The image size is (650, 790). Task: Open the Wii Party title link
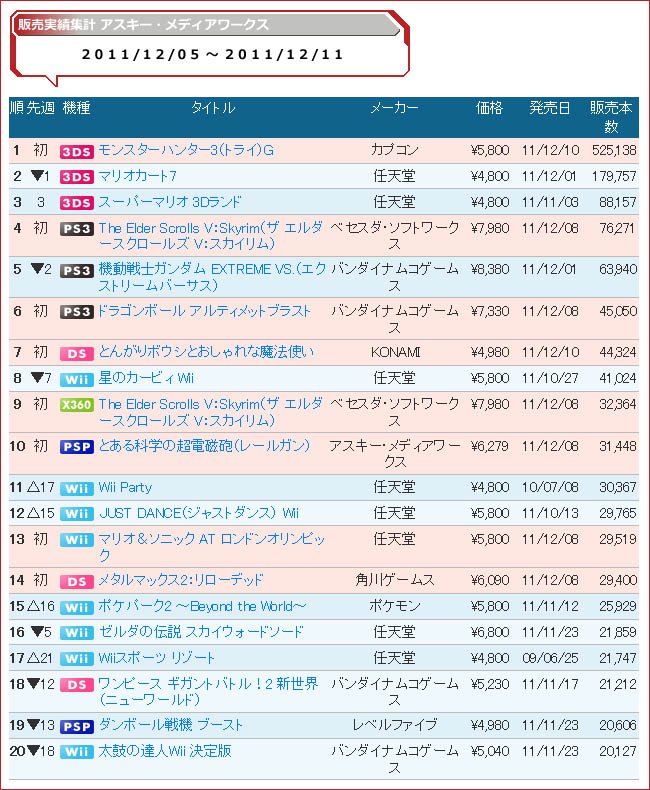coord(125,487)
